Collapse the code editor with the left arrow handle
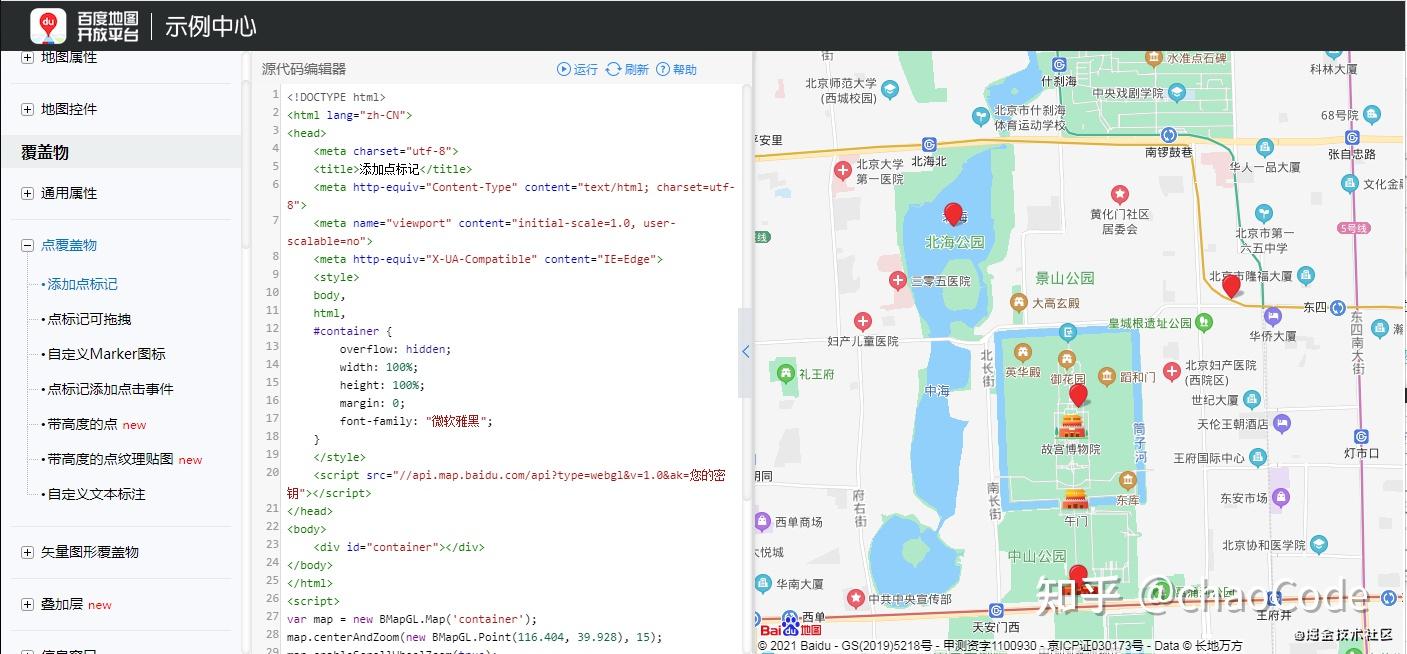Viewport: 1407px width, 654px height. (x=745, y=352)
